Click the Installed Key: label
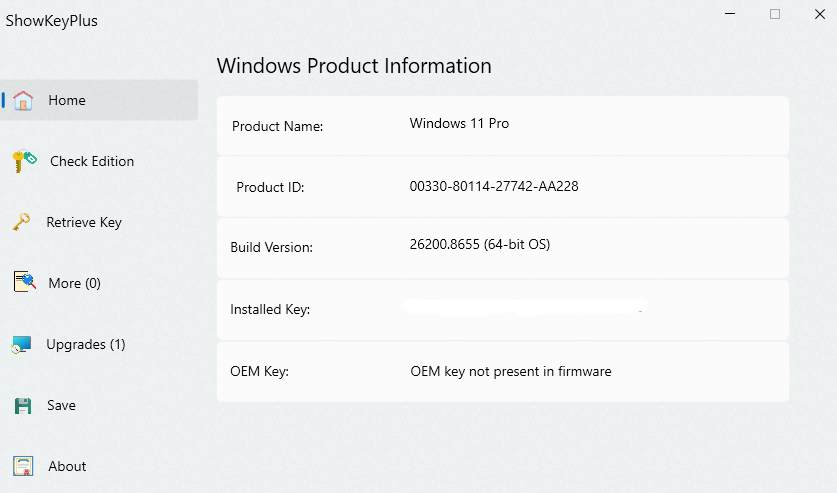 [270, 309]
